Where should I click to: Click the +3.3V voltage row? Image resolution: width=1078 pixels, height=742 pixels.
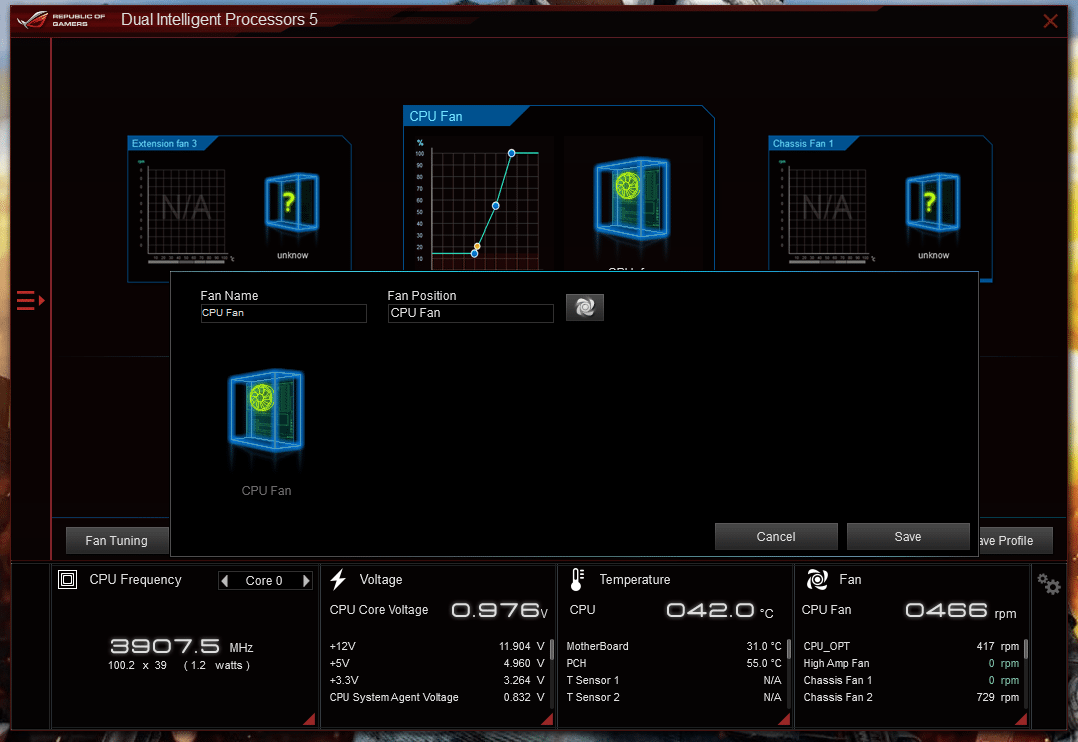click(x=437, y=680)
